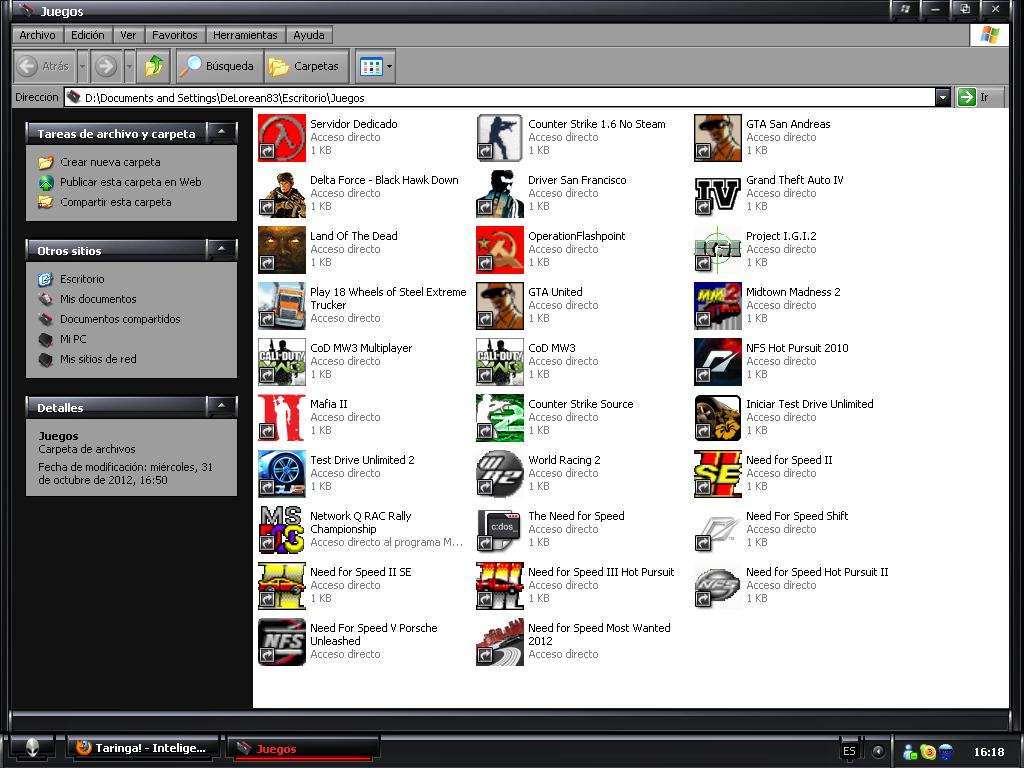
Task: Toggle the Búsqueda search pane button
Action: pyautogui.click(x=218, y=67)
